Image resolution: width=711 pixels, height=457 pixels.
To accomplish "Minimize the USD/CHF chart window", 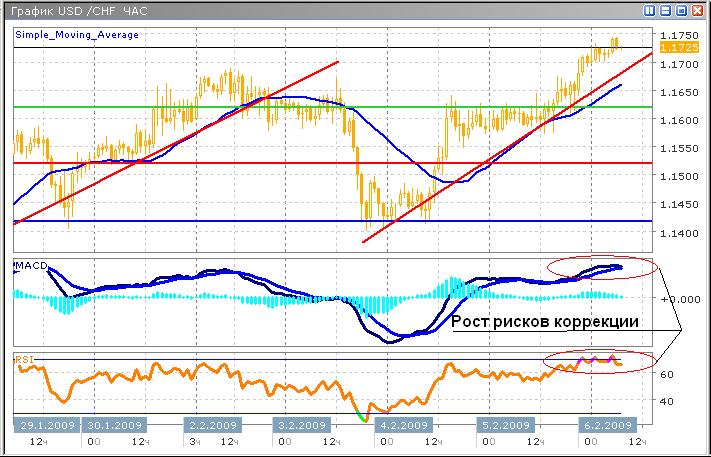I will tap(666, 10).
